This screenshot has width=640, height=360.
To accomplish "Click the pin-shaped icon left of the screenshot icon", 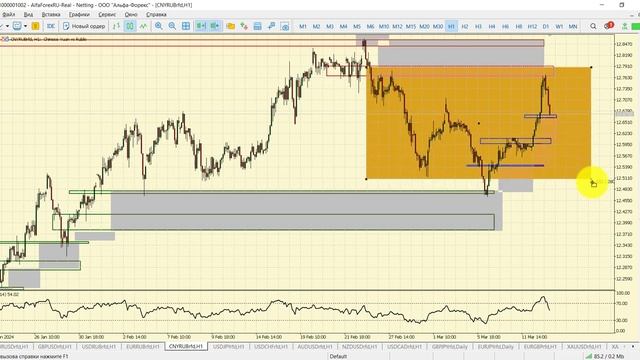I will click(x=271, y=26).
